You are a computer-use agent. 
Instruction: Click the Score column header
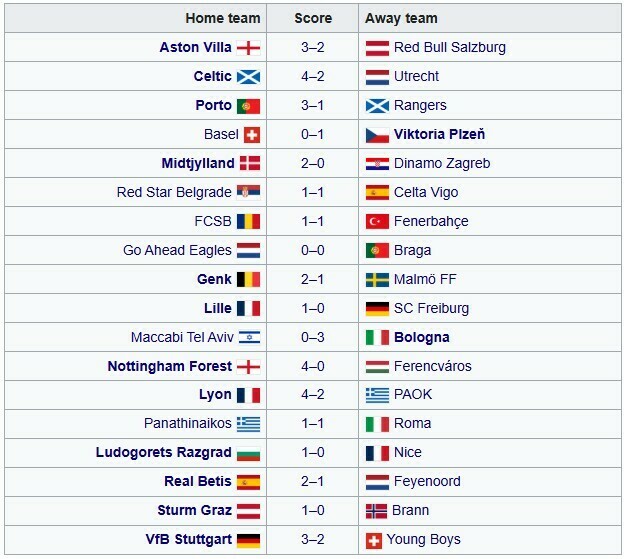click(x=313, y=19)
